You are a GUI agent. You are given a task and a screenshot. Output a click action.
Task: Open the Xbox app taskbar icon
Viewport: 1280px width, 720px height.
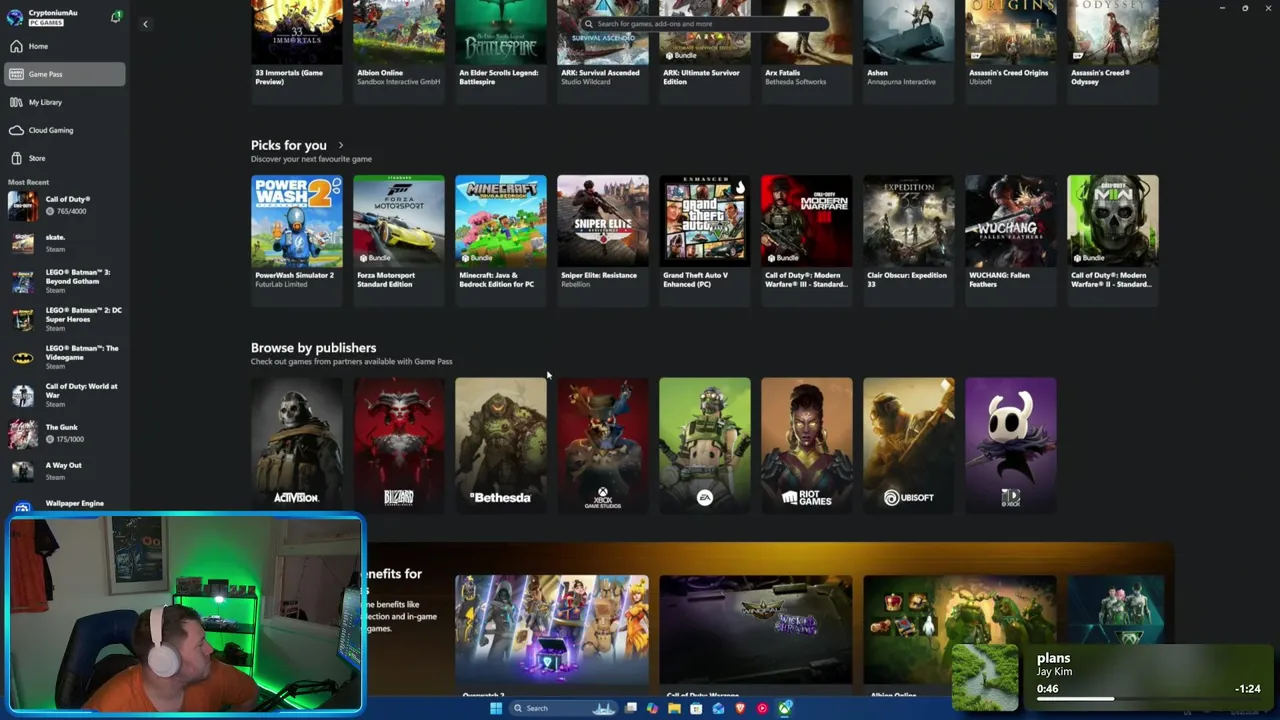(x=785, y=708)
